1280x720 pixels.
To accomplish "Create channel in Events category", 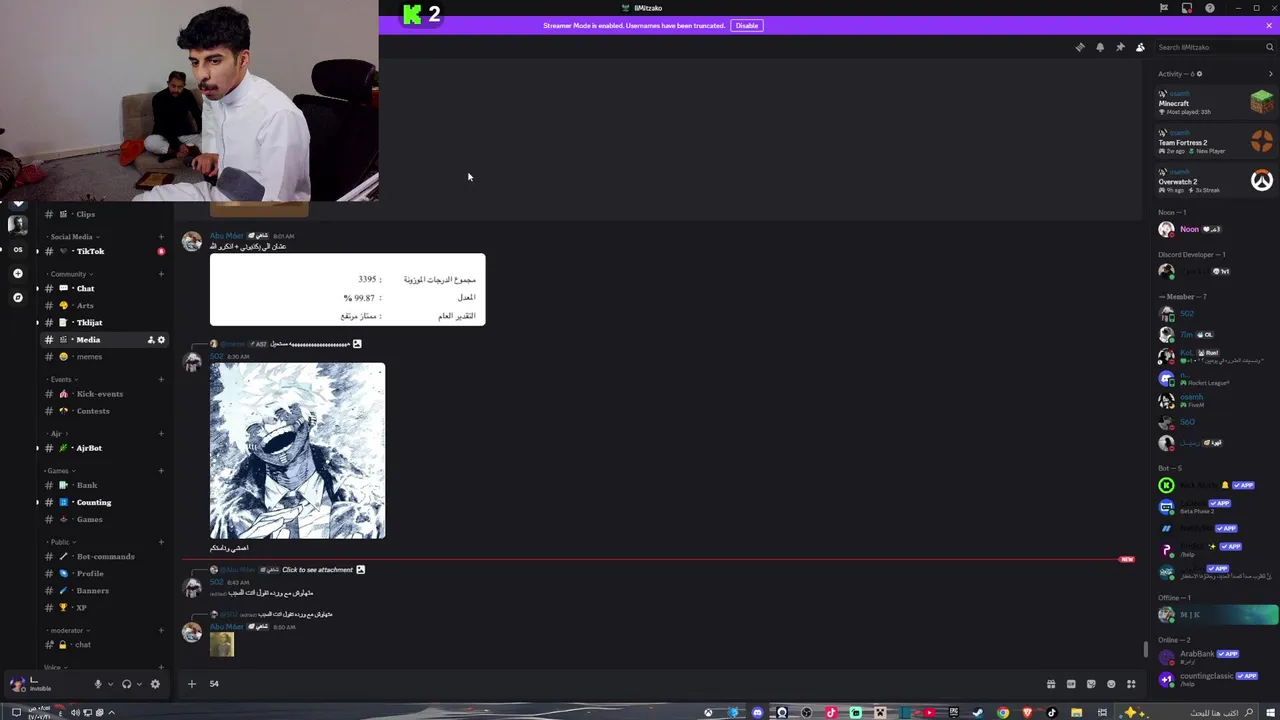I will point(161,379).
